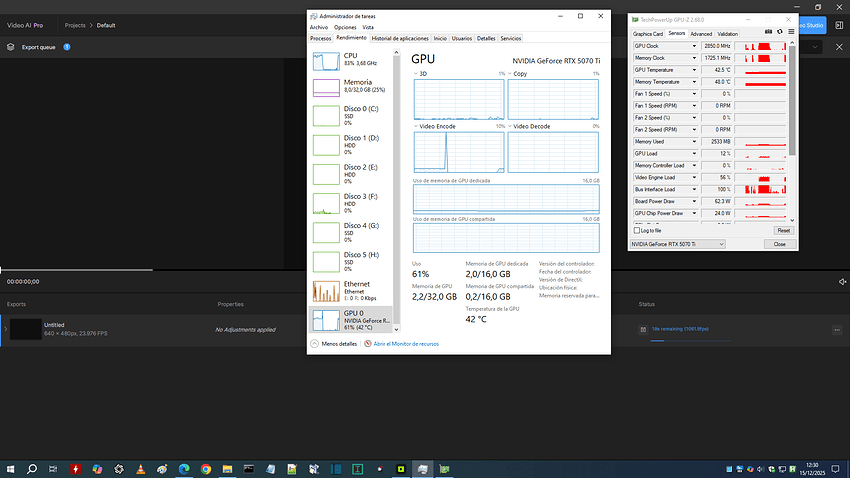Viewport: 850px width, 478px height.
Task: Open Microsoft Edge from the taskbar
Action: (183, 468)
